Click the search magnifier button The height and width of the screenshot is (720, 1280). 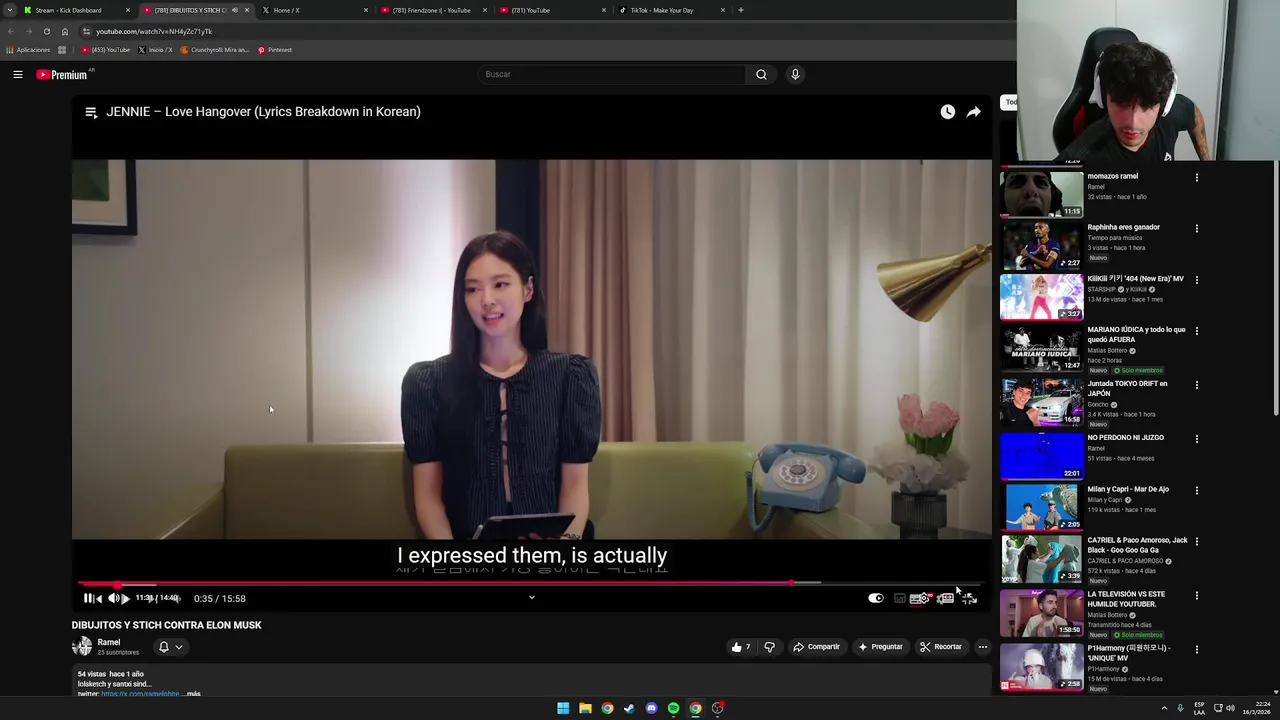click(x=761, y=74)
